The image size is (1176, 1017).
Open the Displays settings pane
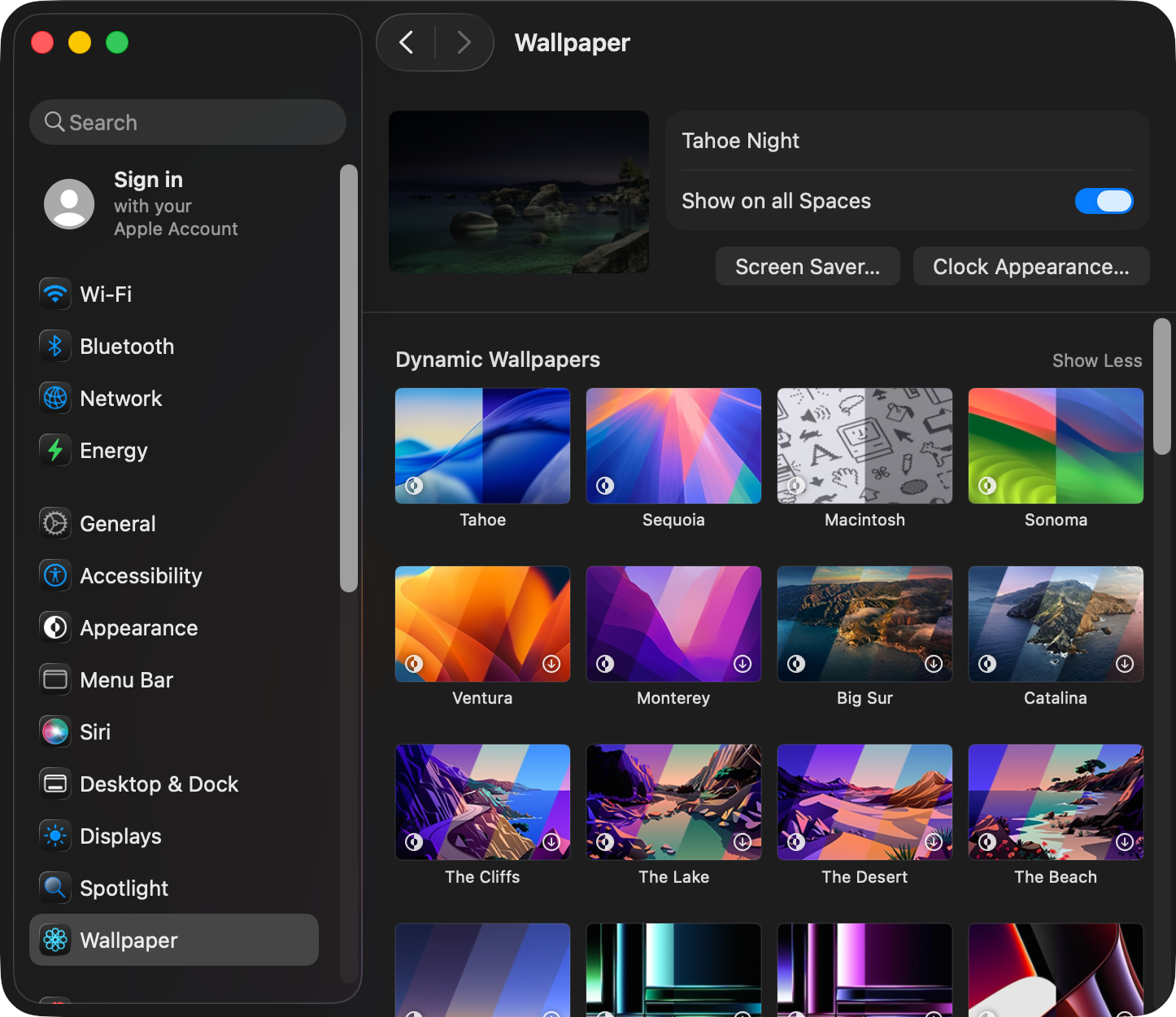(x=174, y=836)
